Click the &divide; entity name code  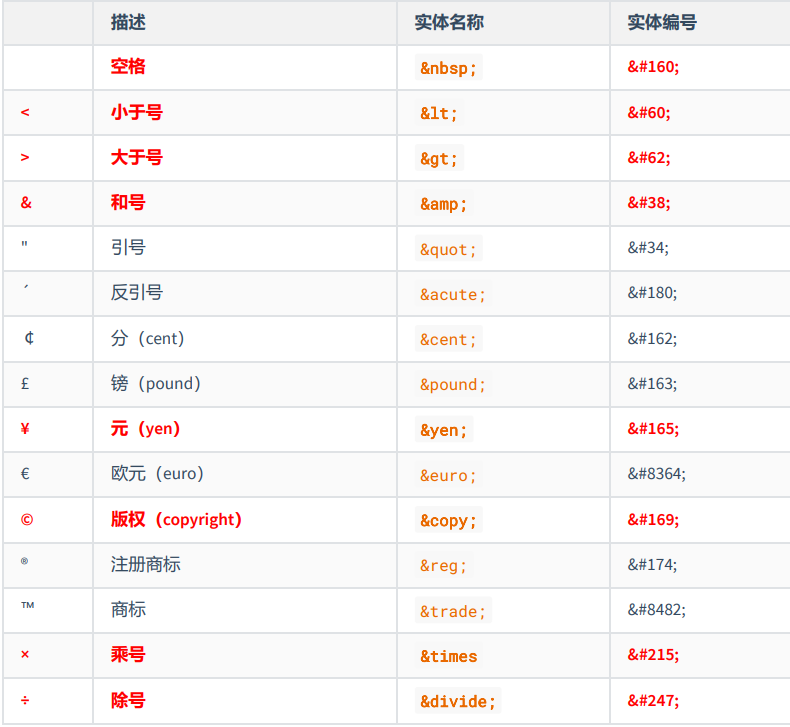coord(457,701)
